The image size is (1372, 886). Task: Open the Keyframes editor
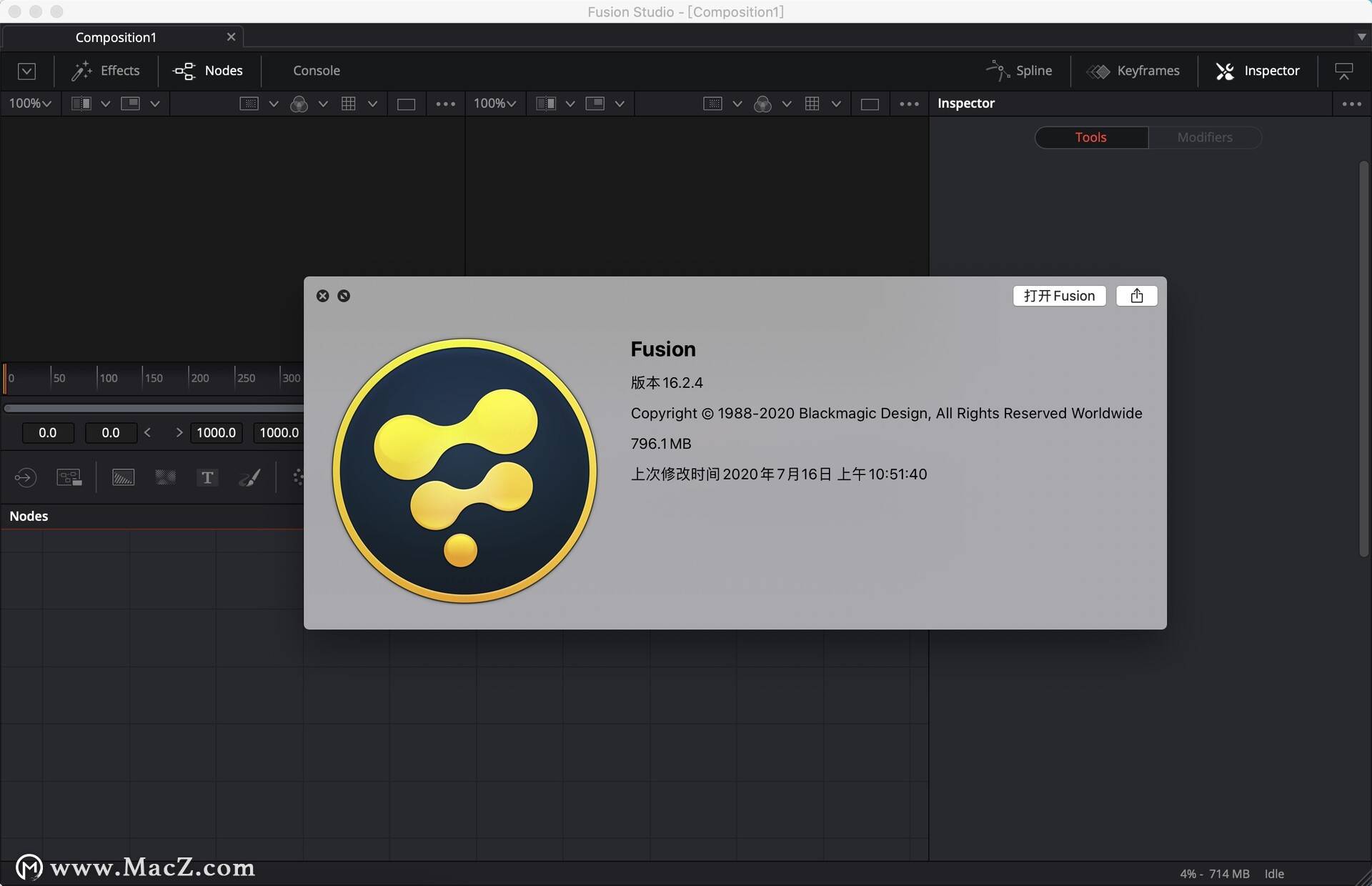pyautogui.click(x=1133, y=71)
